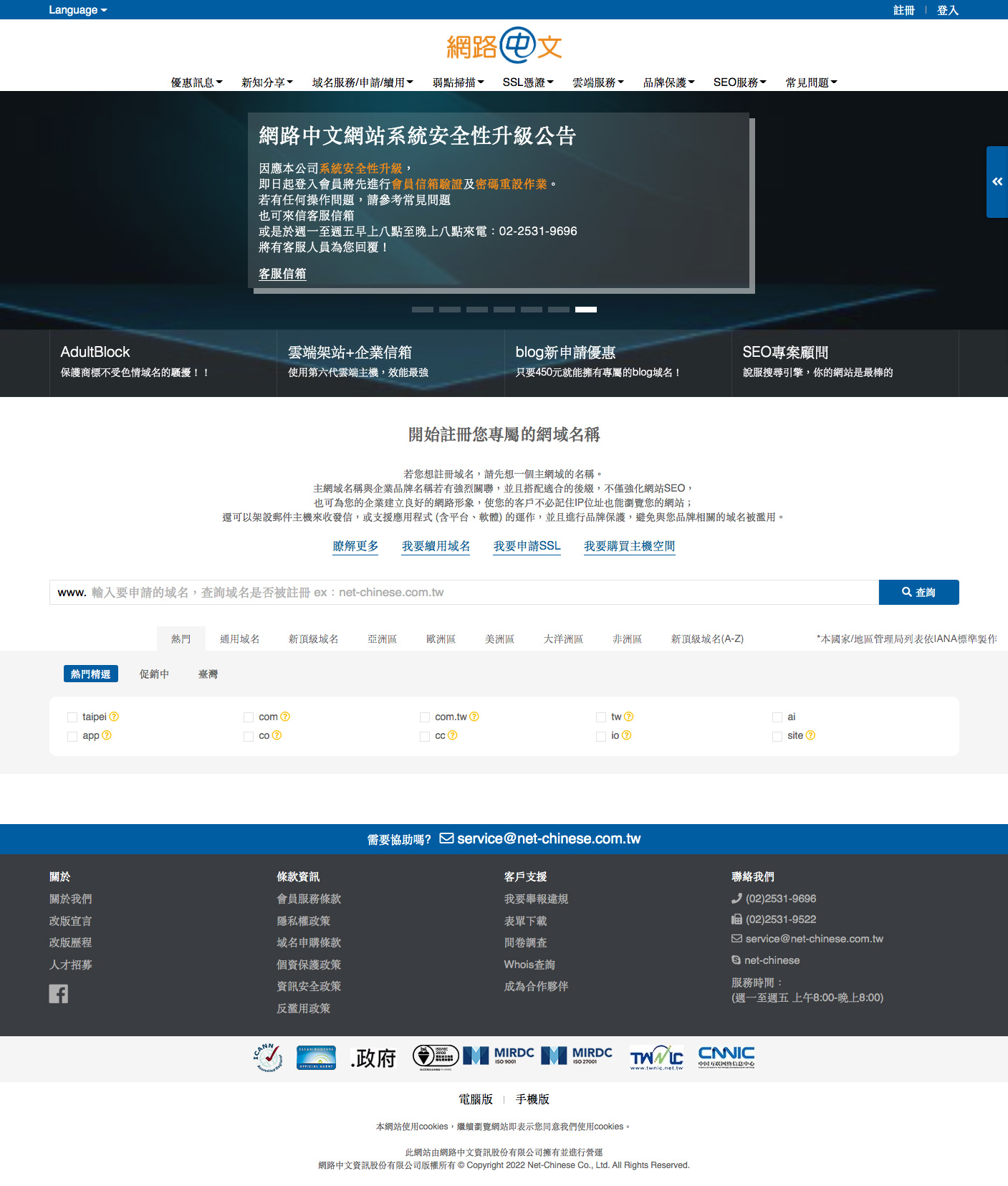Select the 臺灣 sub-tab

click(x=208, y=674)
